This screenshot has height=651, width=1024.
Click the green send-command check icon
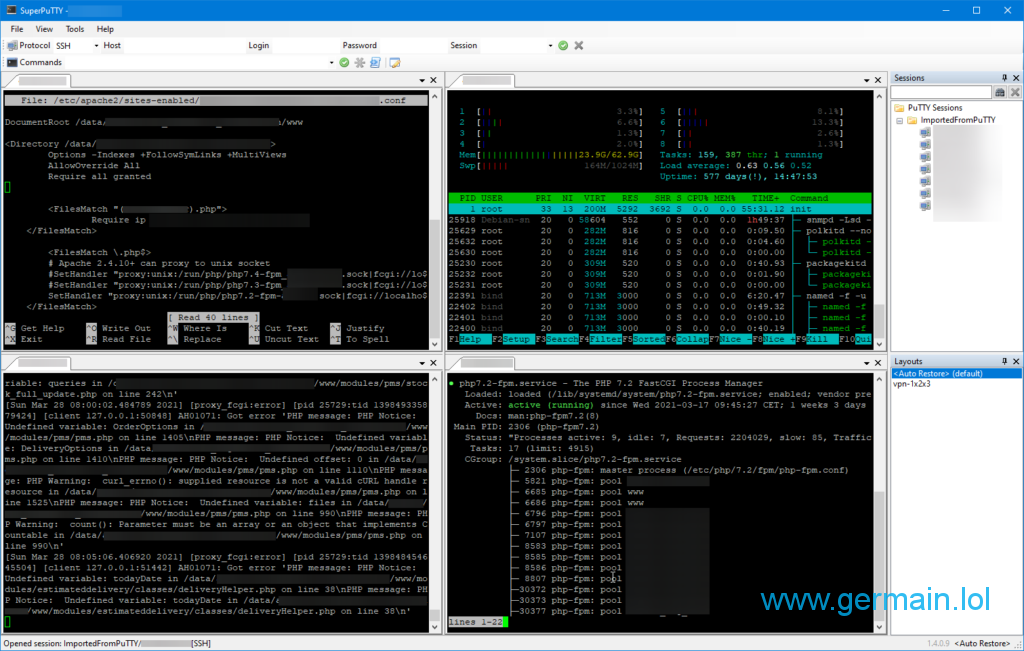(x=344, y=63)
